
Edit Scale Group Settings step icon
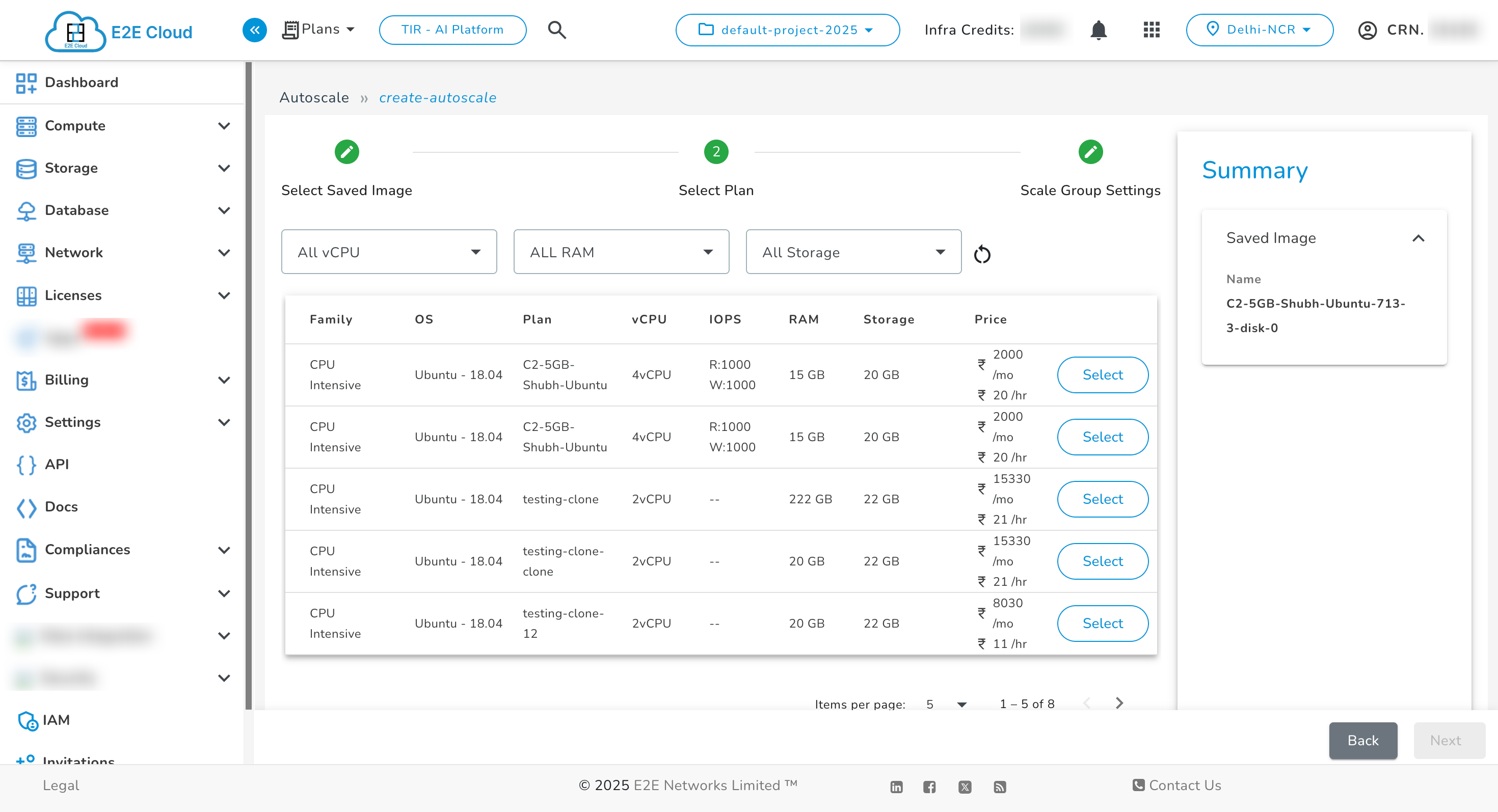[1090, 152]
